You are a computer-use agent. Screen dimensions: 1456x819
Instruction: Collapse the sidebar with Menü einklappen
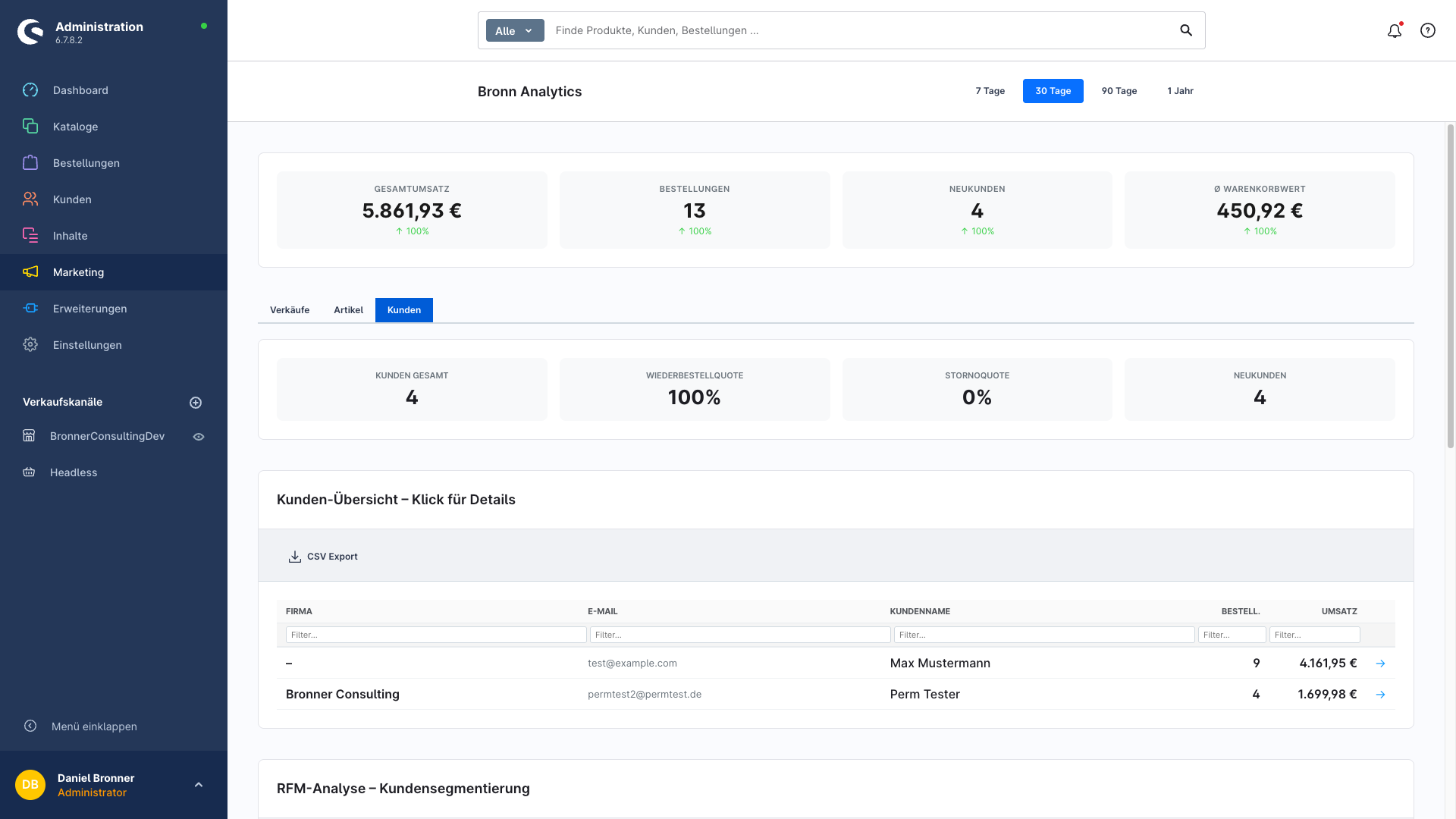[x=94, y=726]
